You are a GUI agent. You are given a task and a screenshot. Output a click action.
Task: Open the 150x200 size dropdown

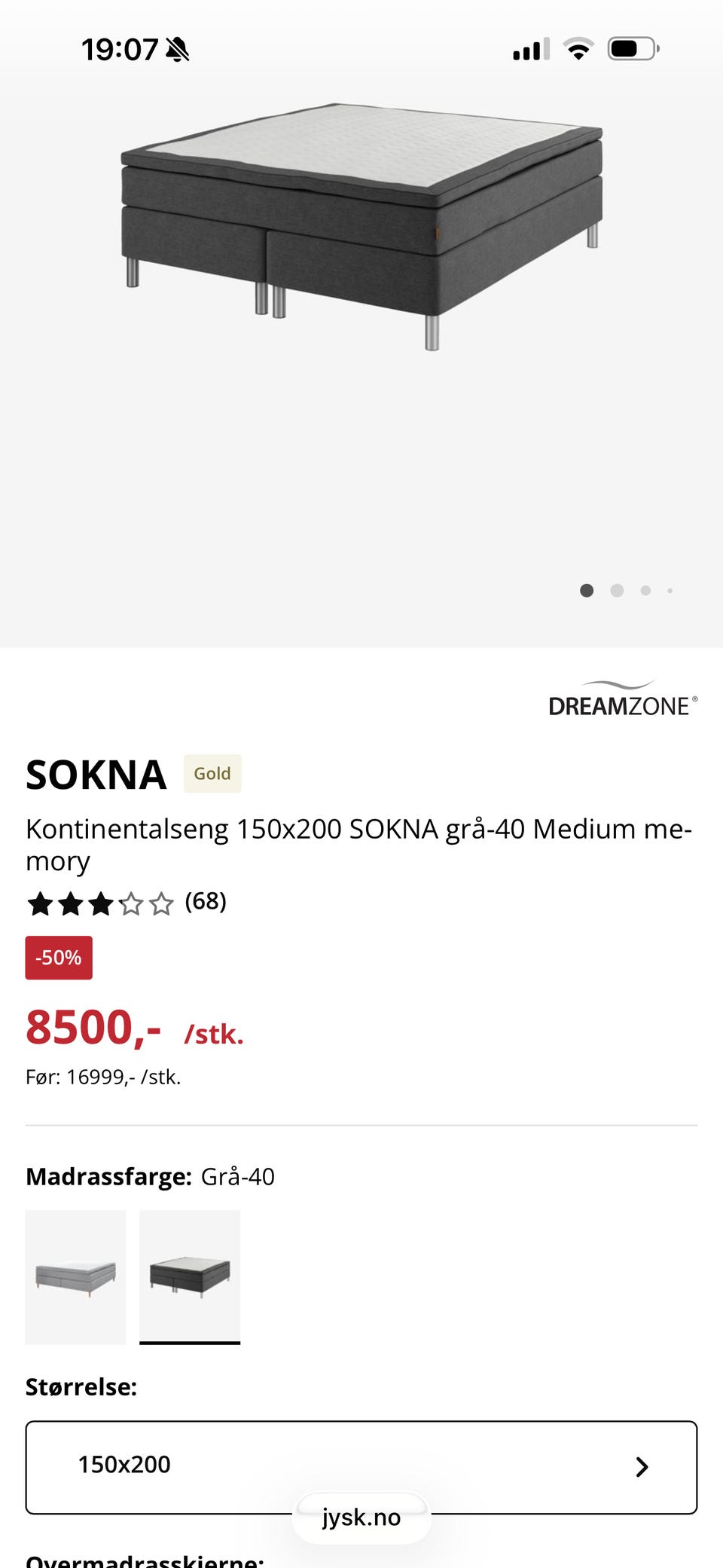click(361, 1466)
